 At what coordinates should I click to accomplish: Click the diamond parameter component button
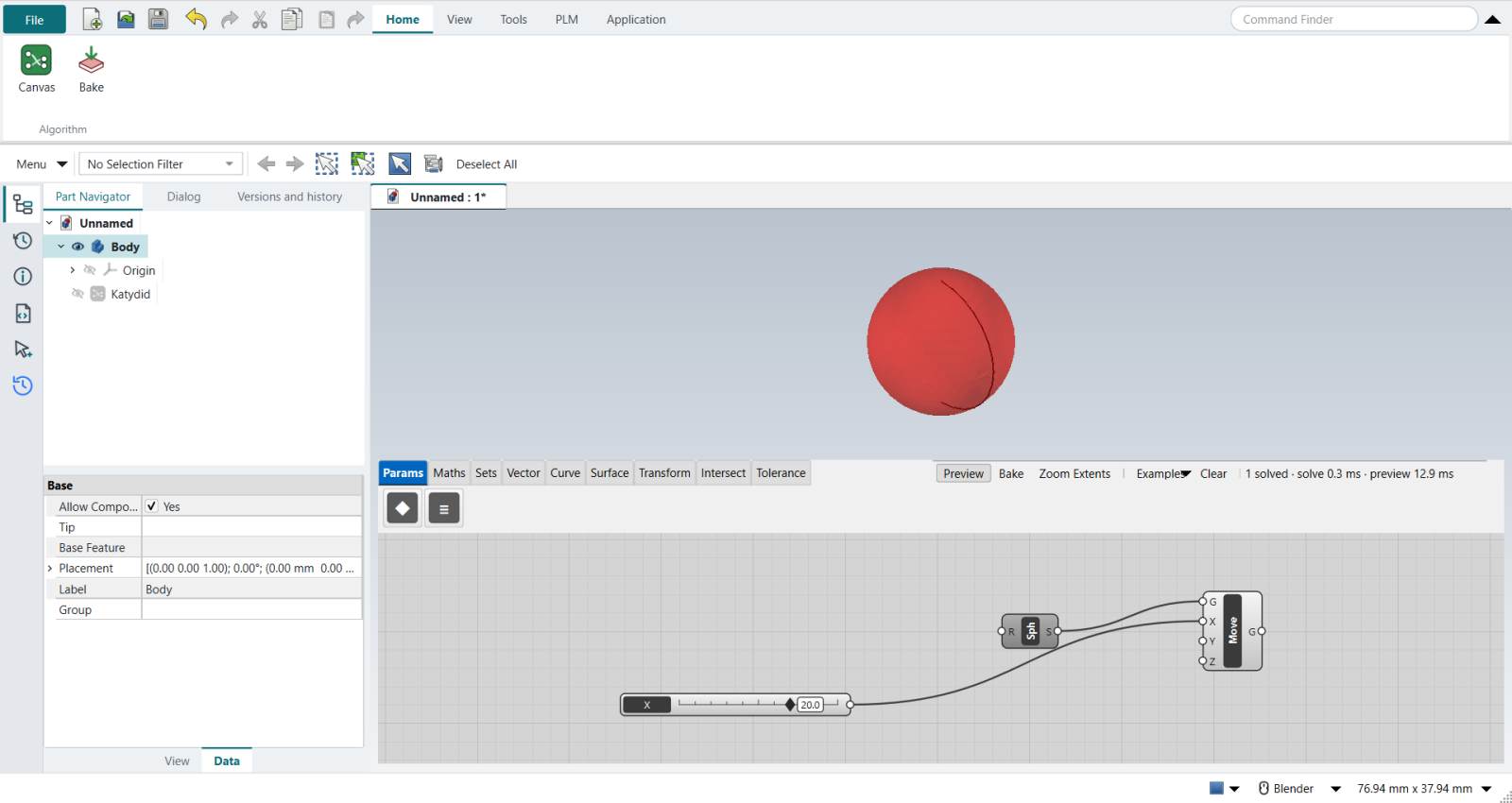coord(403,508)
